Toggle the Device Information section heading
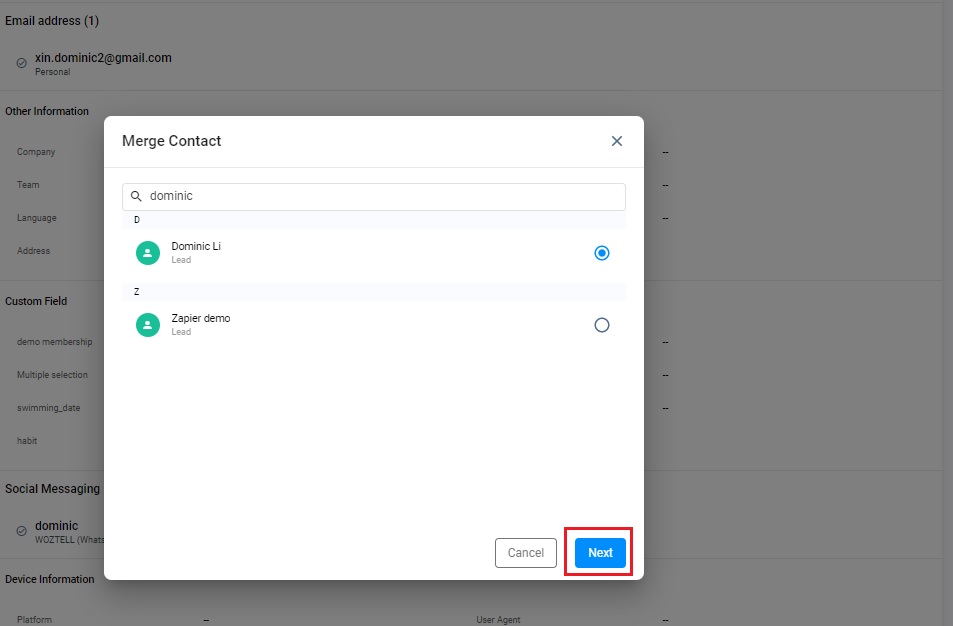 pos(50,579)
